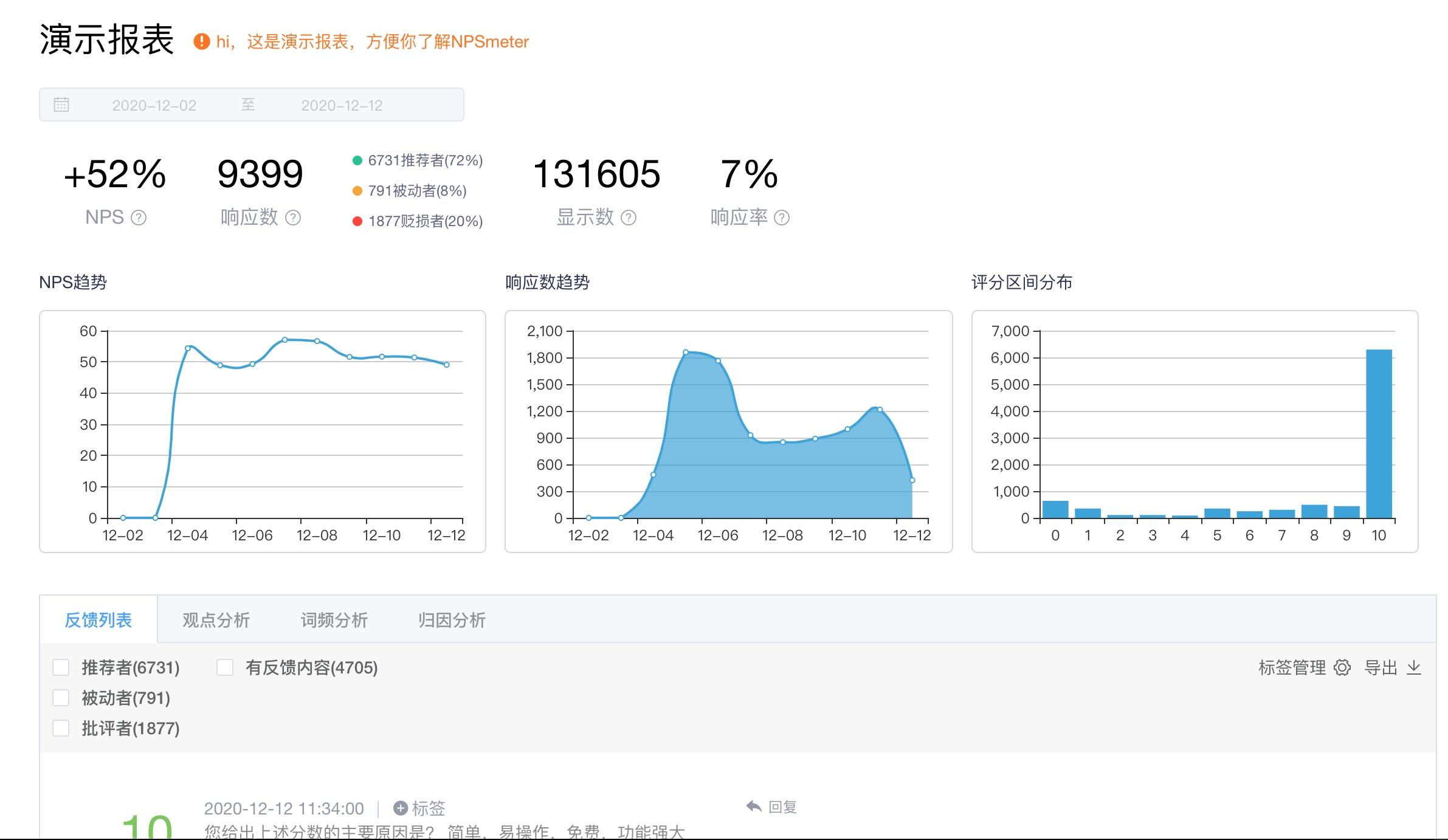The width and height of the screenshot is (1448, 840).
Task: Switch to the 词频分析 tab
Action: pyautogui.click(x=334, y=620)
